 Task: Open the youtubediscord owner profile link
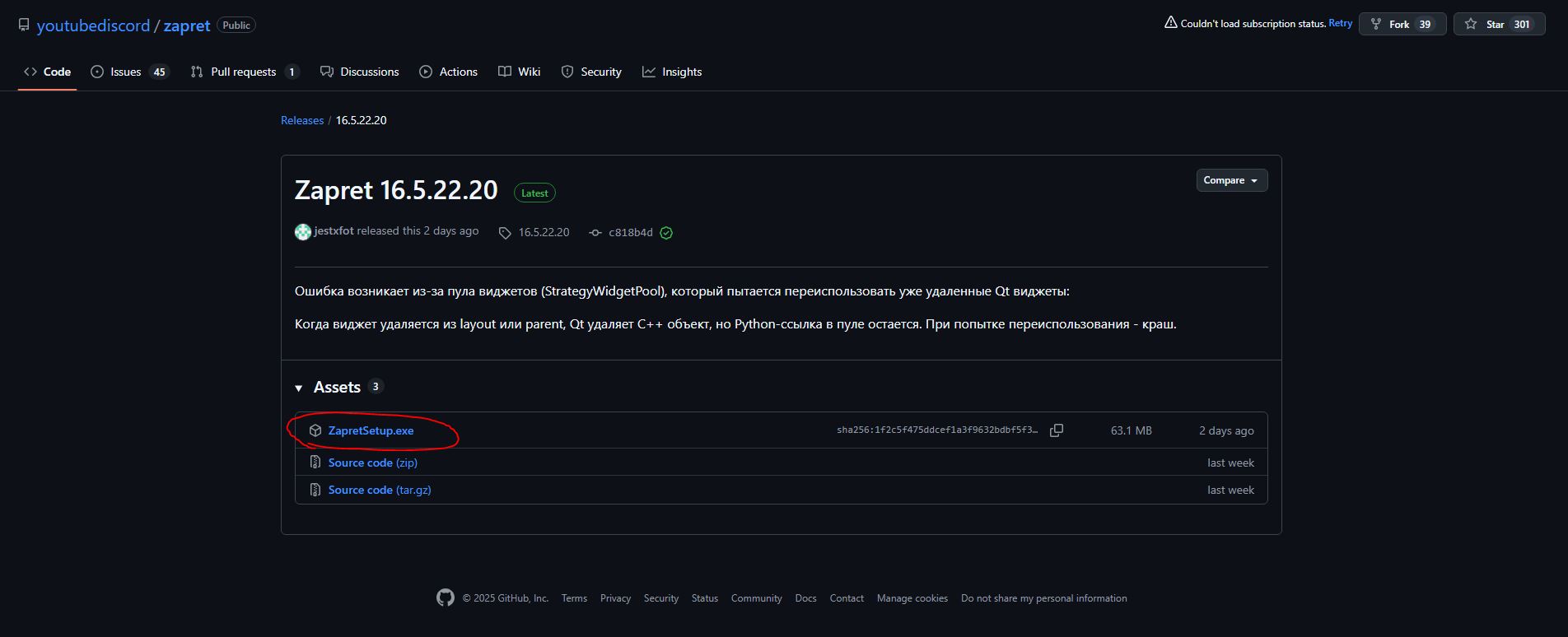(x=93, y=26)
